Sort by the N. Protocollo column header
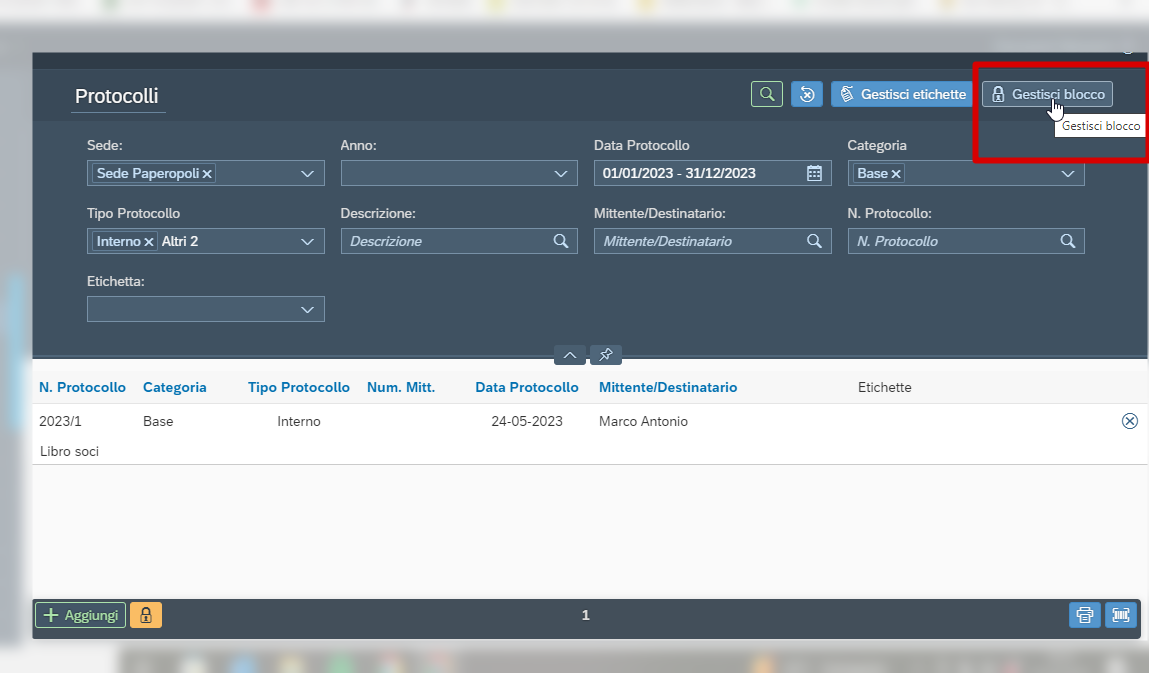The image size is (1149, 673). click(82, 387)
